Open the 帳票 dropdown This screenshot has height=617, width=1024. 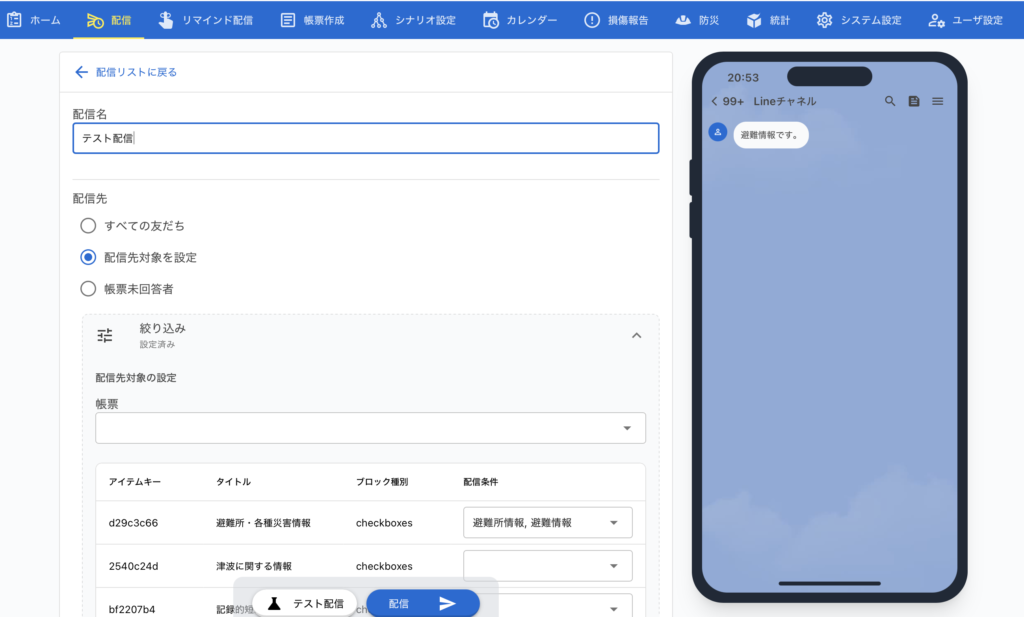pyautogui.click(x=370, y=428)
